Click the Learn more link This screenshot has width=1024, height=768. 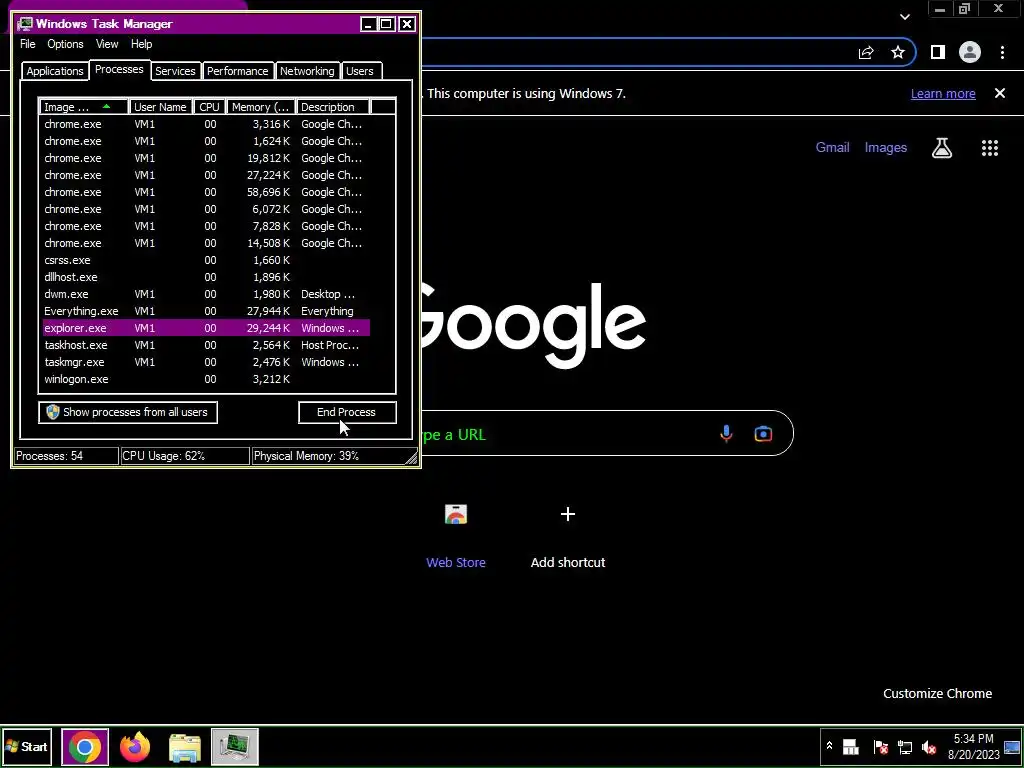[x=943, y=93]
